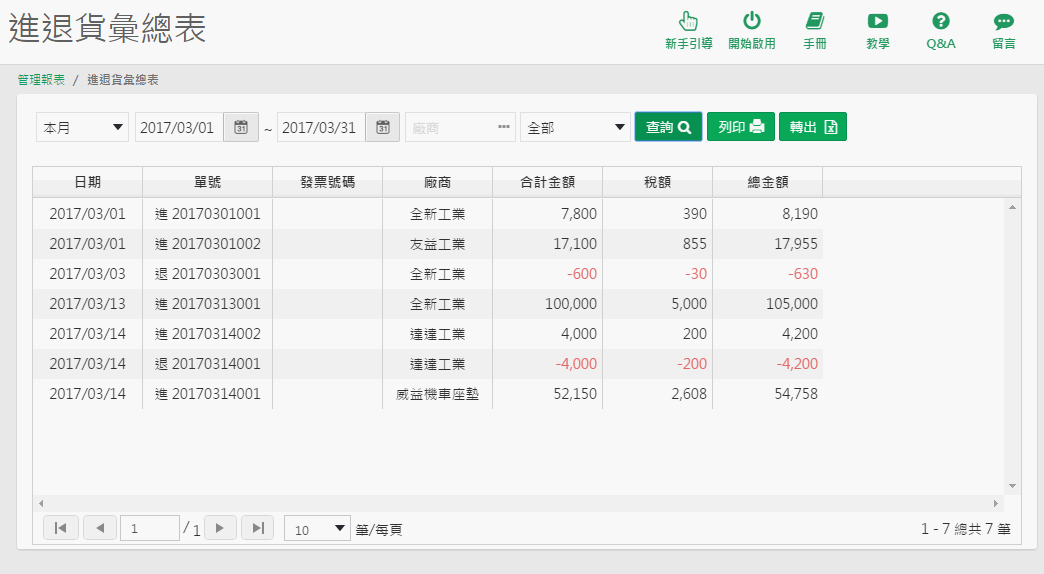Click subtotal 17,100
The image size is (1044, 574).
click(x=575, y=244)
